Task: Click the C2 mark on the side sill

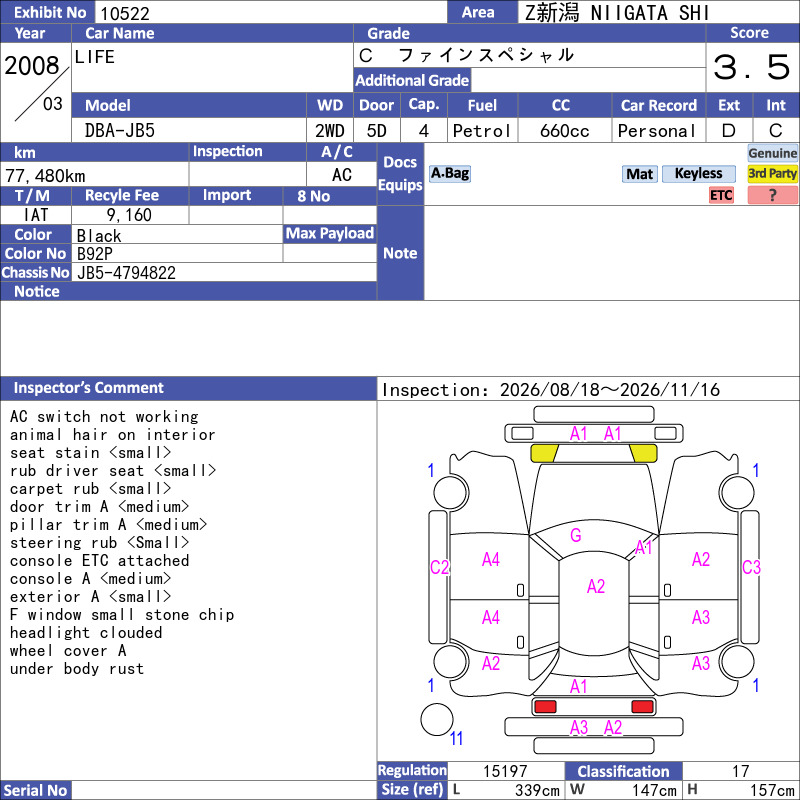Action: (x=439, y=567)
